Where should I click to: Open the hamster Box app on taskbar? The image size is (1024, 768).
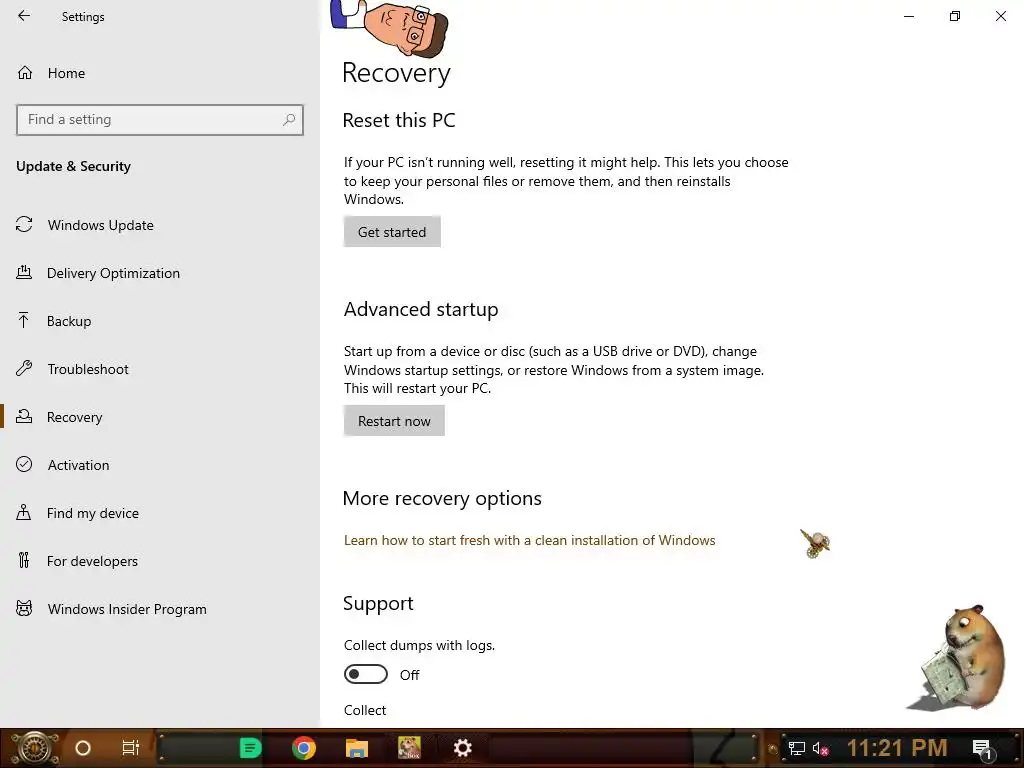pyautogui.click(x=409, y=748)
